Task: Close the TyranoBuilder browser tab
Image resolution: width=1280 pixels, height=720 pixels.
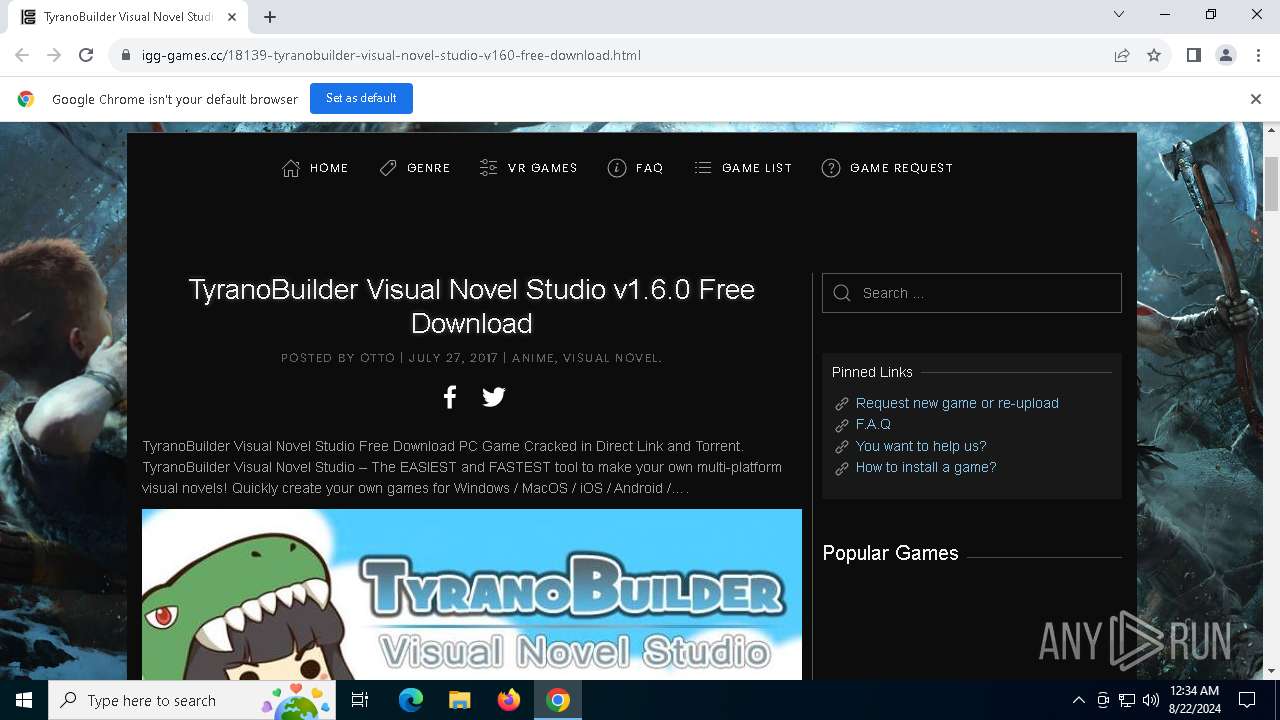Action: coord(232,17)
